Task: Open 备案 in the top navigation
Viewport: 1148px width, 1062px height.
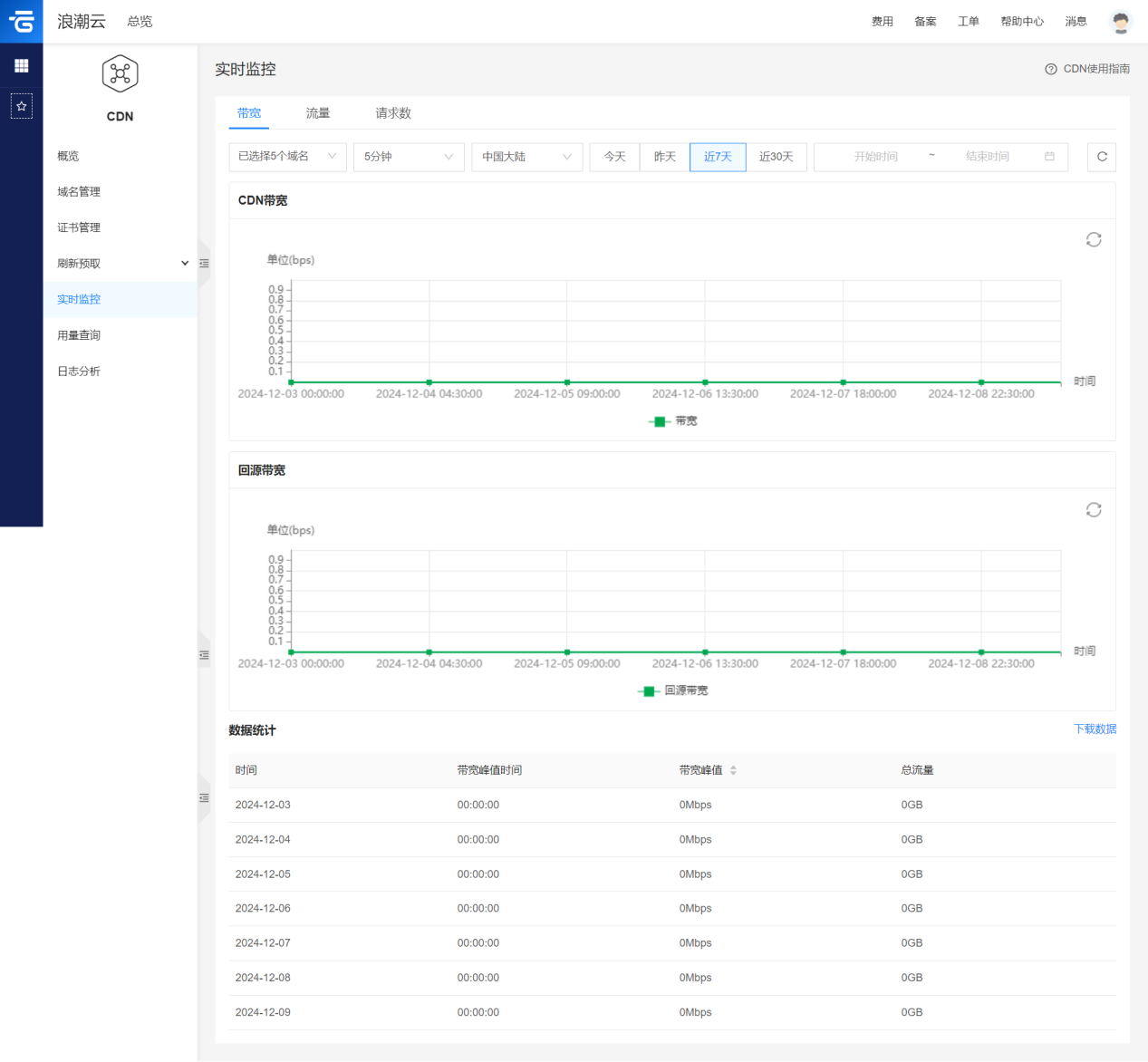Action: pos(925,22)
